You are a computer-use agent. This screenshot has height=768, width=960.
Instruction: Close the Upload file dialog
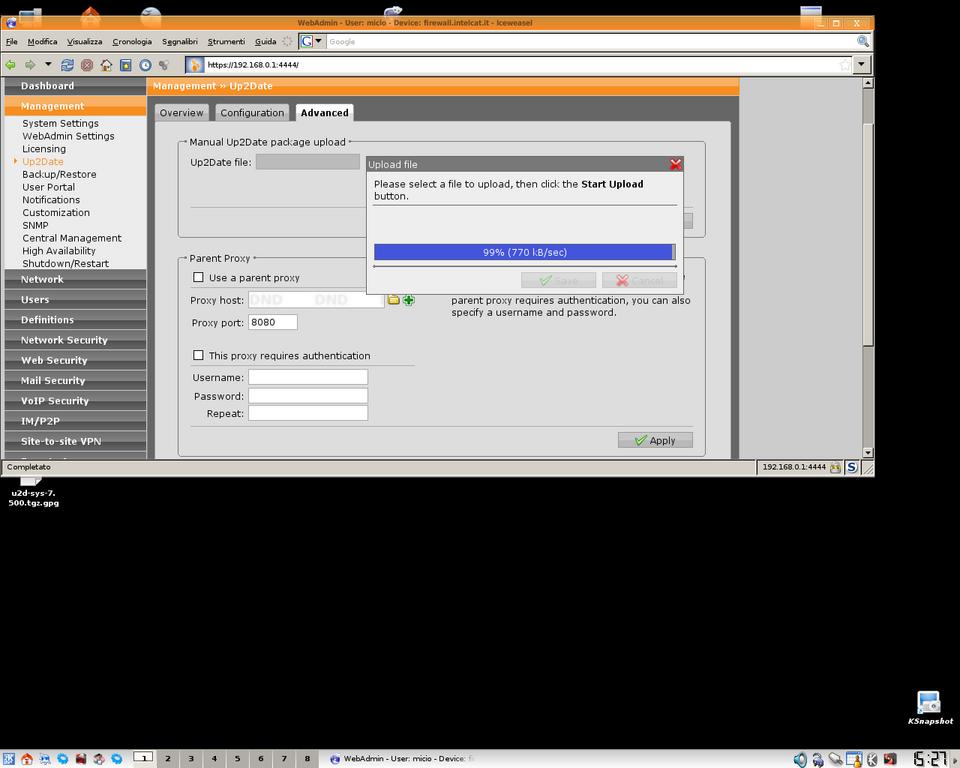click(x=675, y=164)
